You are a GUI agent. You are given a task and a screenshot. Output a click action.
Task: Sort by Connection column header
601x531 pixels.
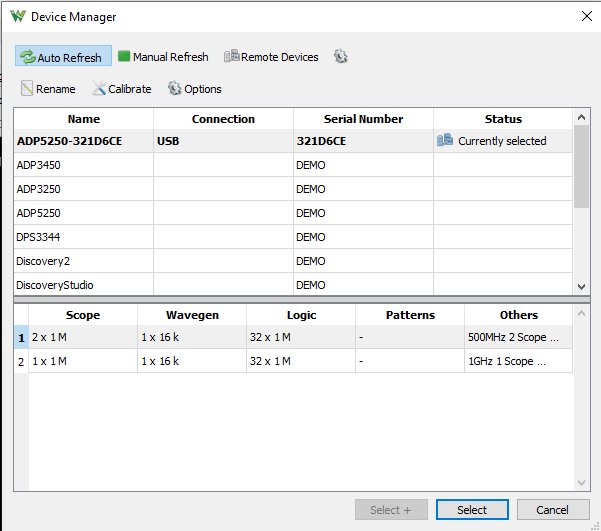tap(223, 119)
